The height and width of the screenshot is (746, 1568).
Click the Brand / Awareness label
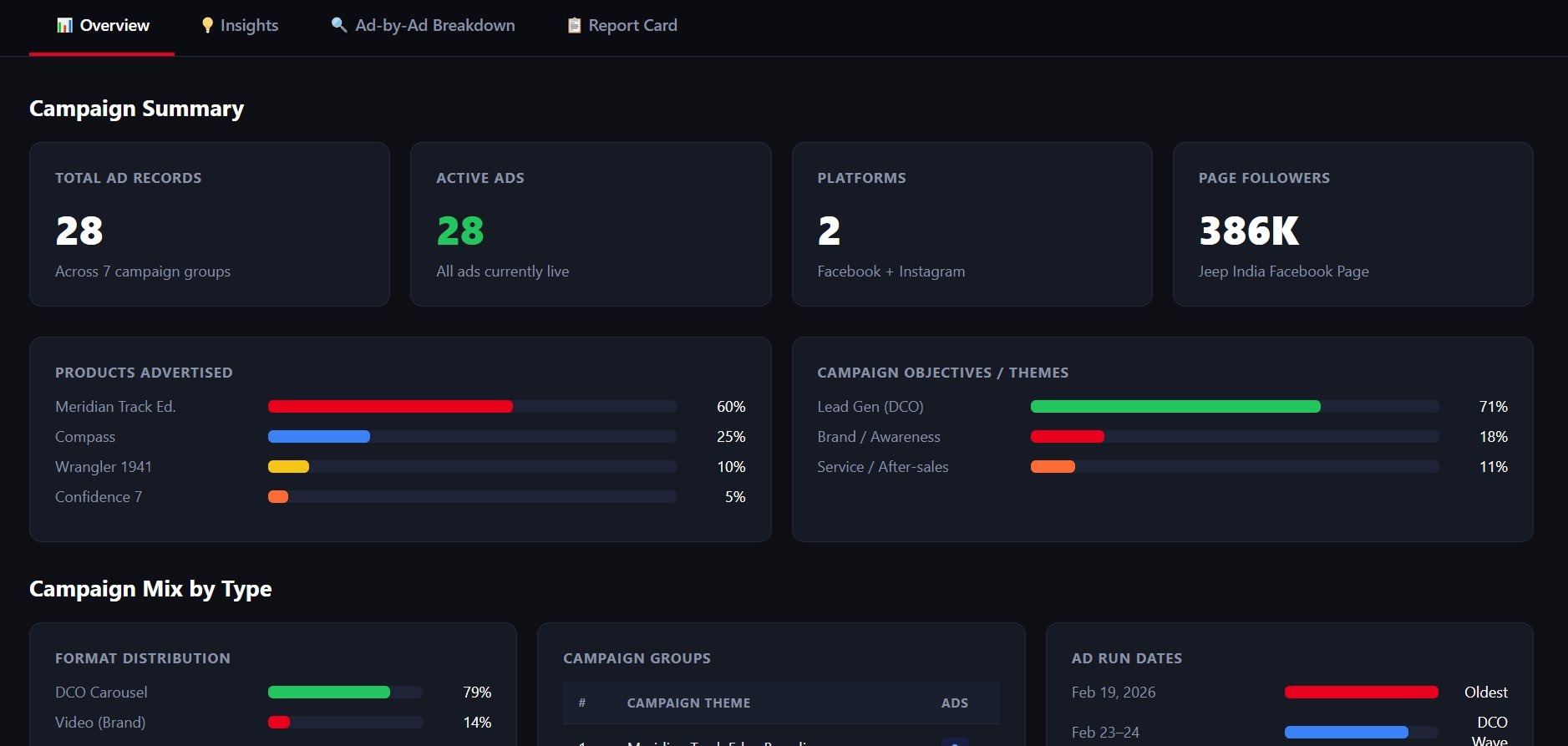(x=879, y=437)
